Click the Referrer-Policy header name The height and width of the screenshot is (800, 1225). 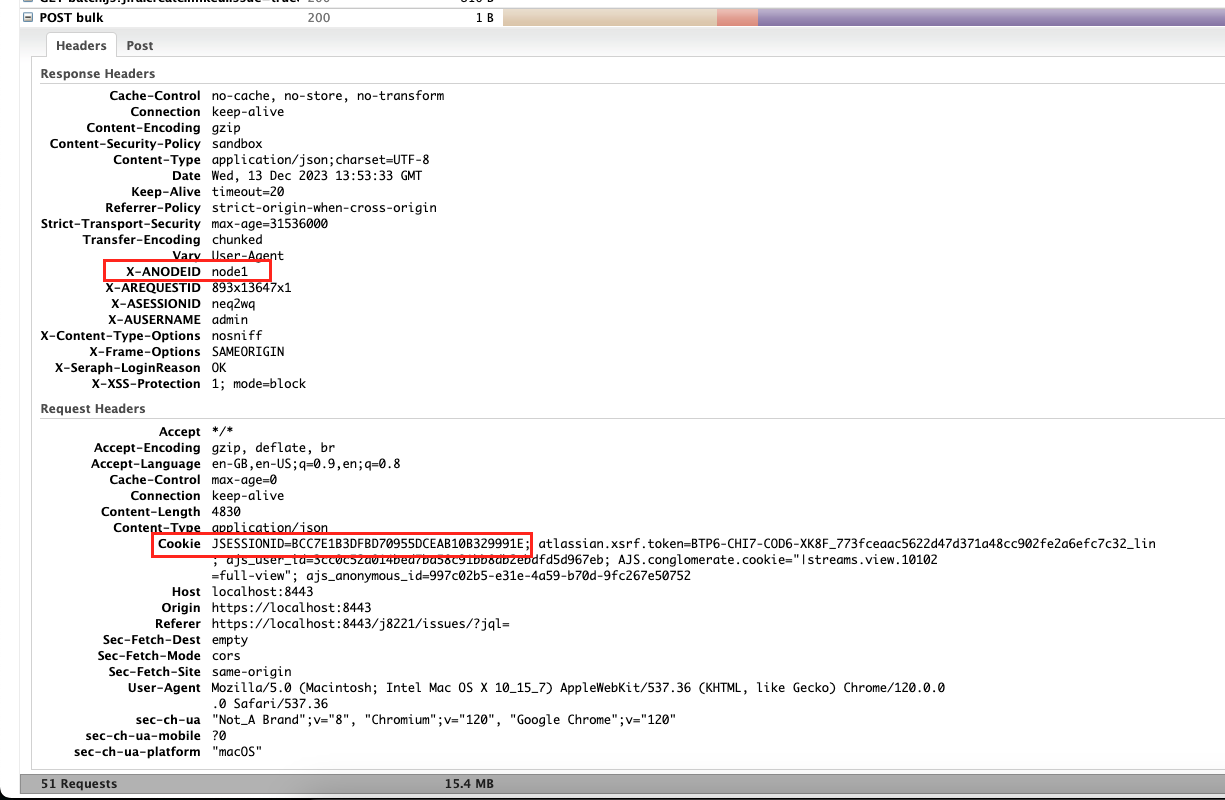[x=153, y=208]
